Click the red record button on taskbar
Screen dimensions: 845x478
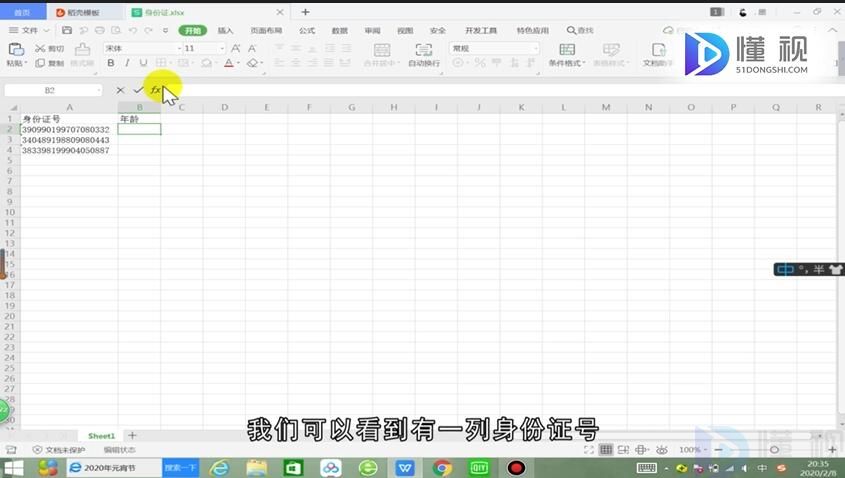[x=516, y=468]
